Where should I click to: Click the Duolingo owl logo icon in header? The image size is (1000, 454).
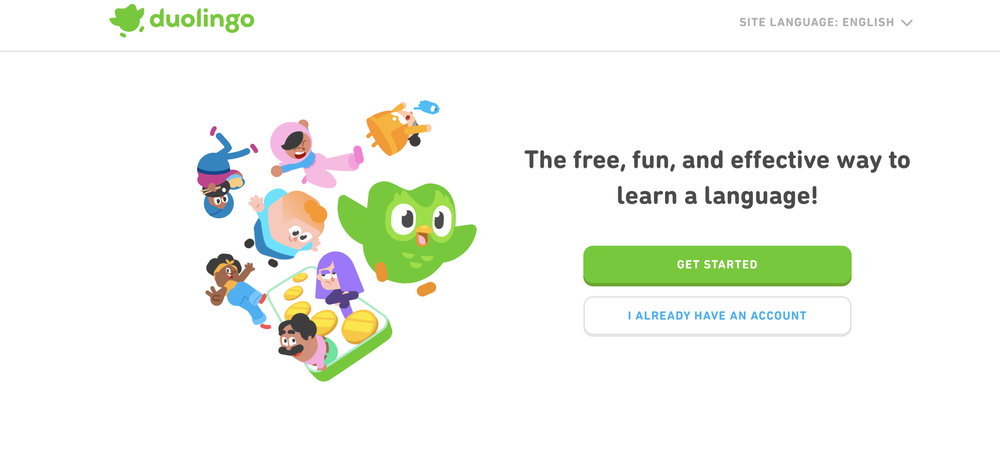tap(127, 20)
